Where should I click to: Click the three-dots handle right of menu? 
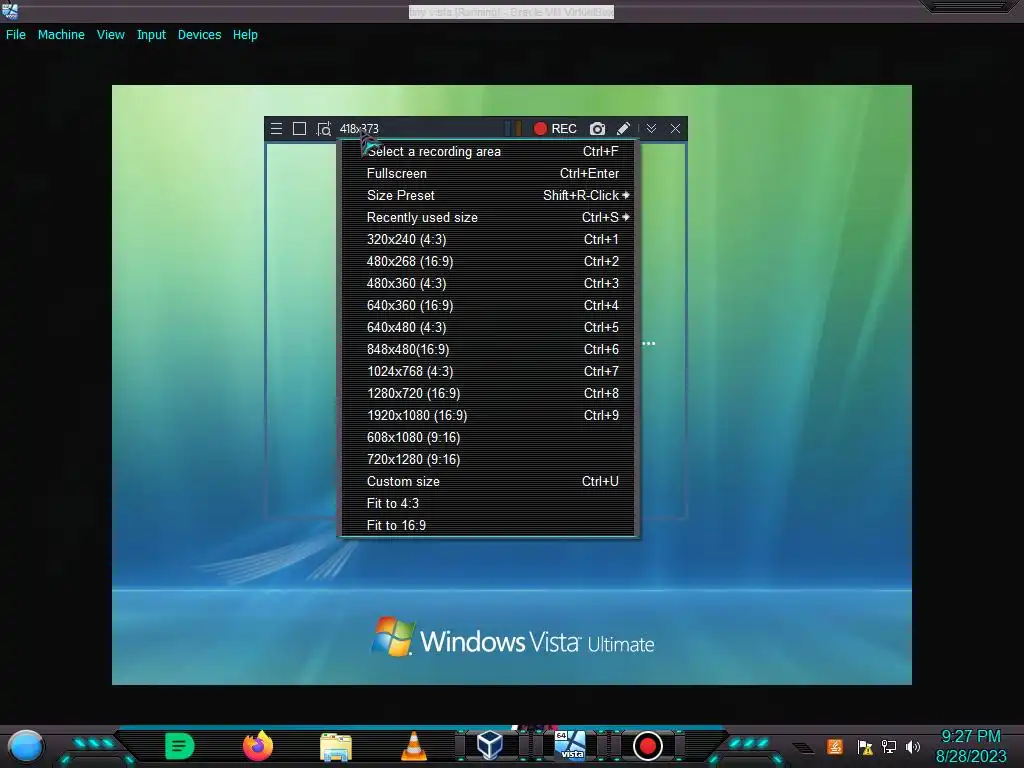click(x=648, y=343)
